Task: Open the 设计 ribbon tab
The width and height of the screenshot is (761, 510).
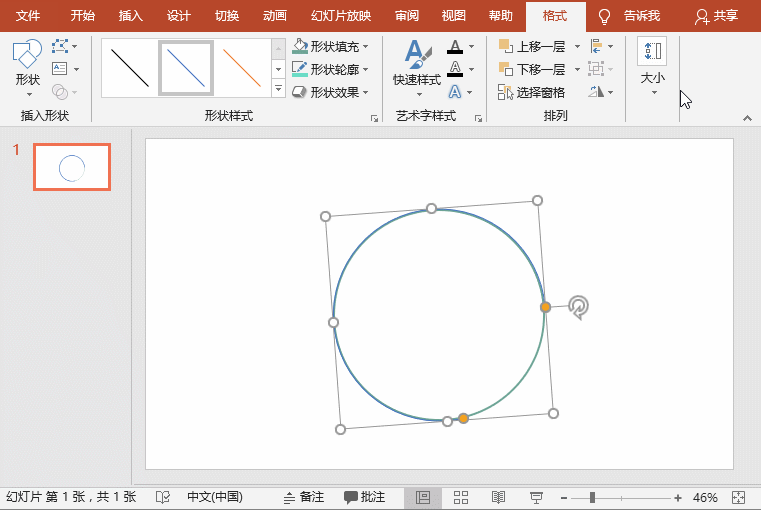Action: tap(178, 16)
